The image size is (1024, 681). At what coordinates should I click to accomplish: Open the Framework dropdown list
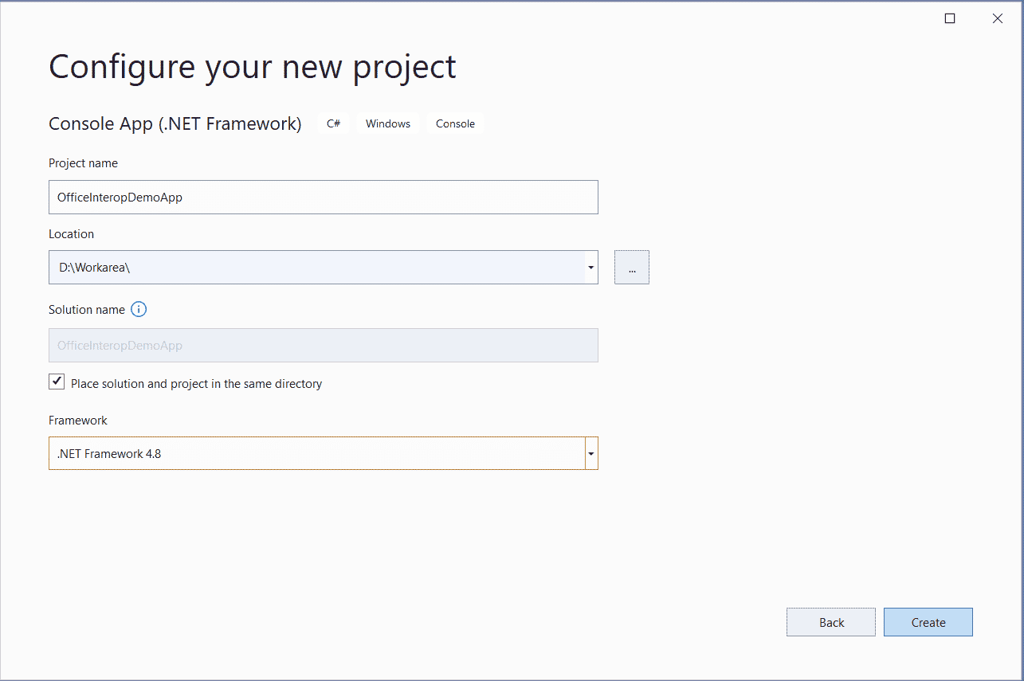click(590, 453)
